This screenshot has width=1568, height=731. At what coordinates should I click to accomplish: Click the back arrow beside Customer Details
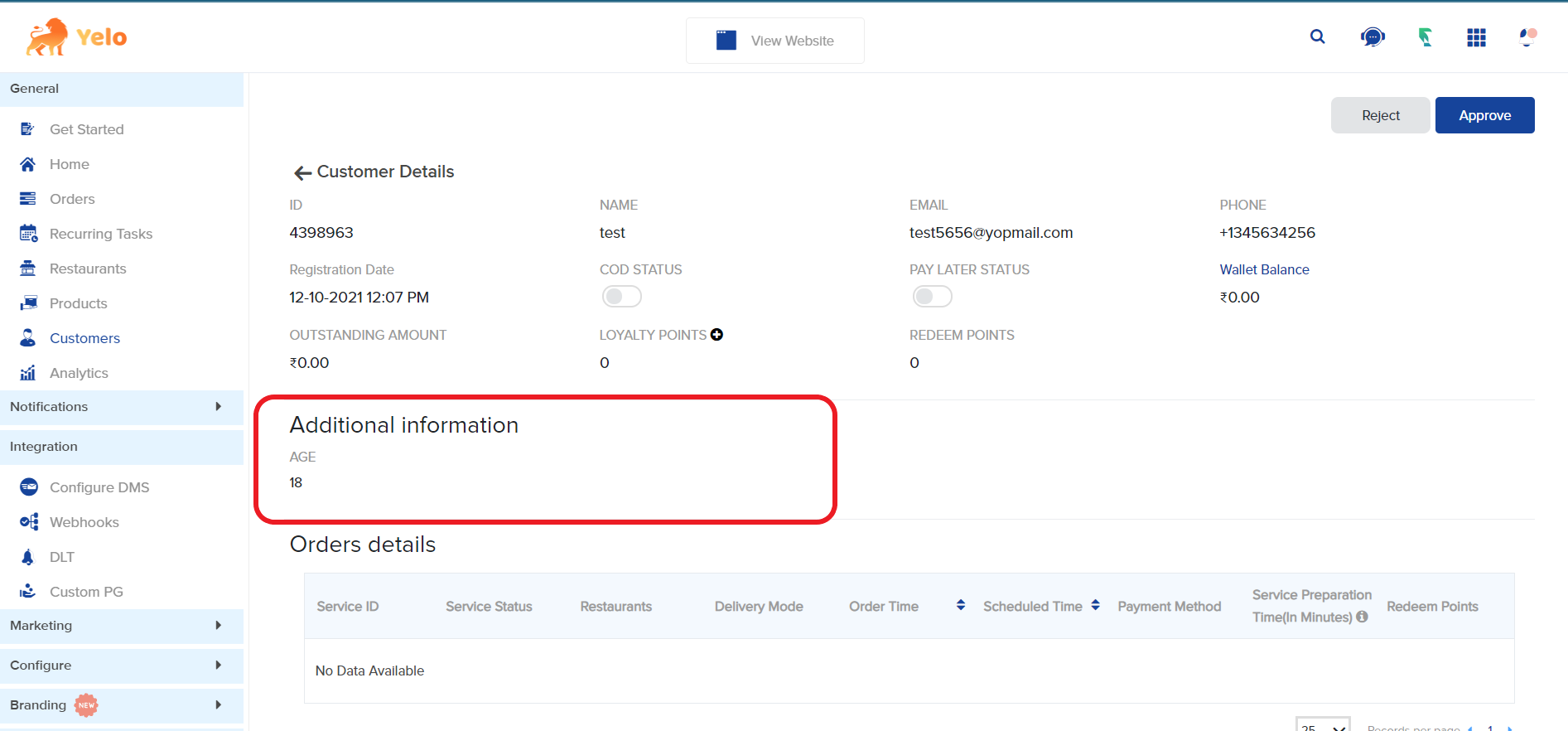(x=302, y=172)
